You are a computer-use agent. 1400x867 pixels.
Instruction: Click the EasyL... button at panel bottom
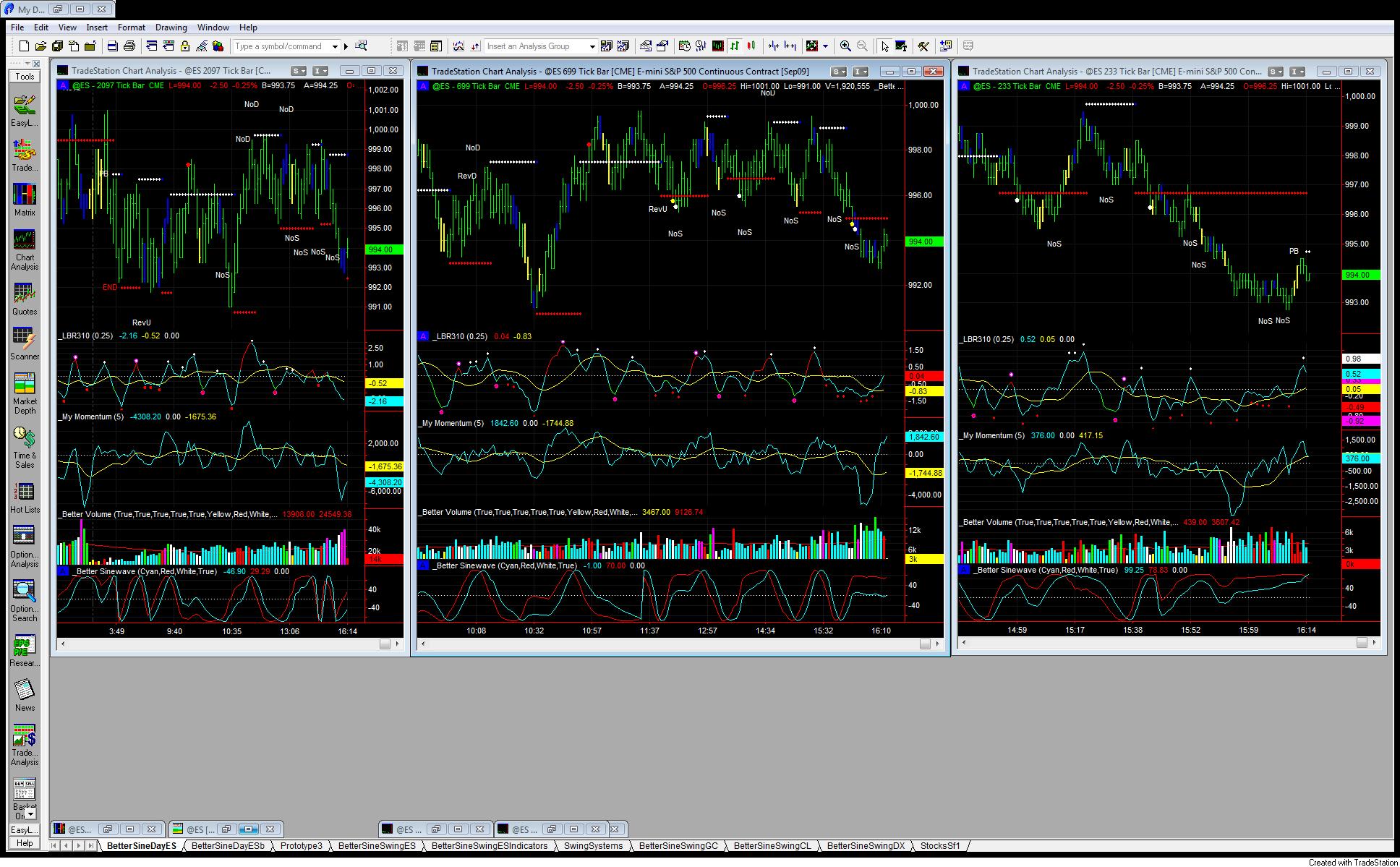coord(25,830)
